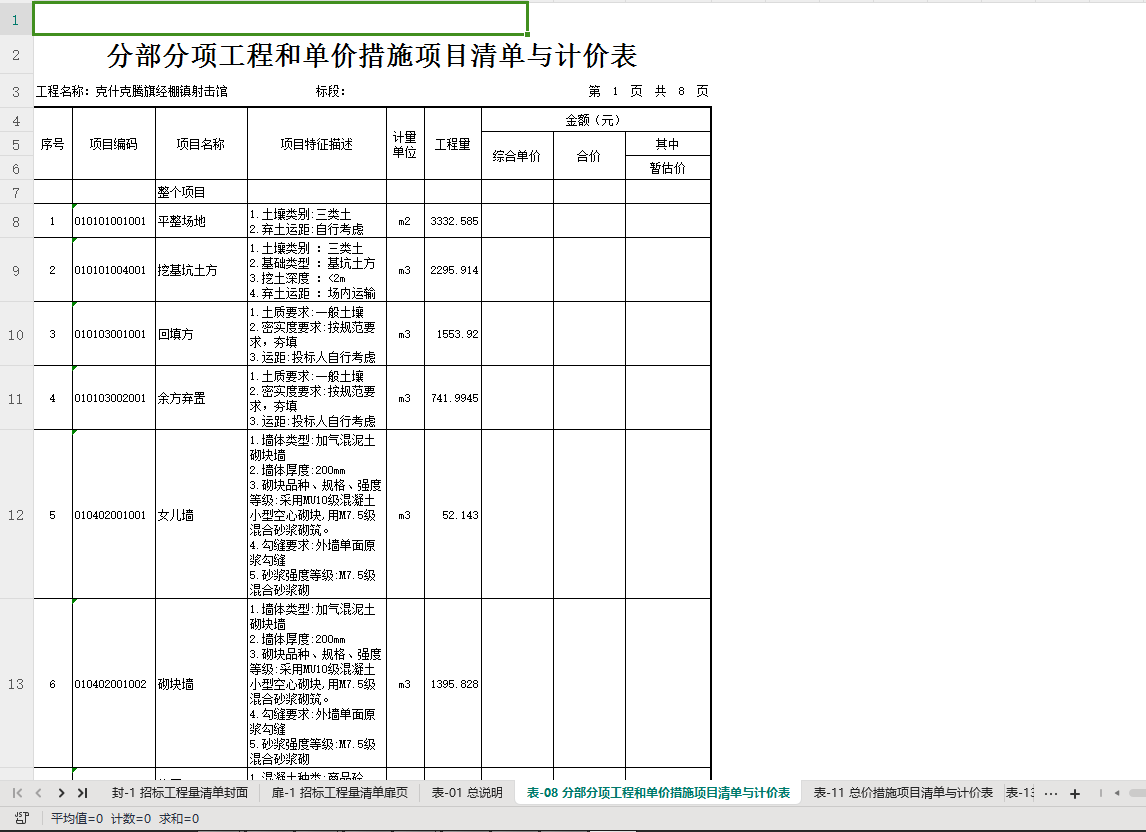Select the quantity cell 741.9945

pyautogui.click(x=453, y=398)
